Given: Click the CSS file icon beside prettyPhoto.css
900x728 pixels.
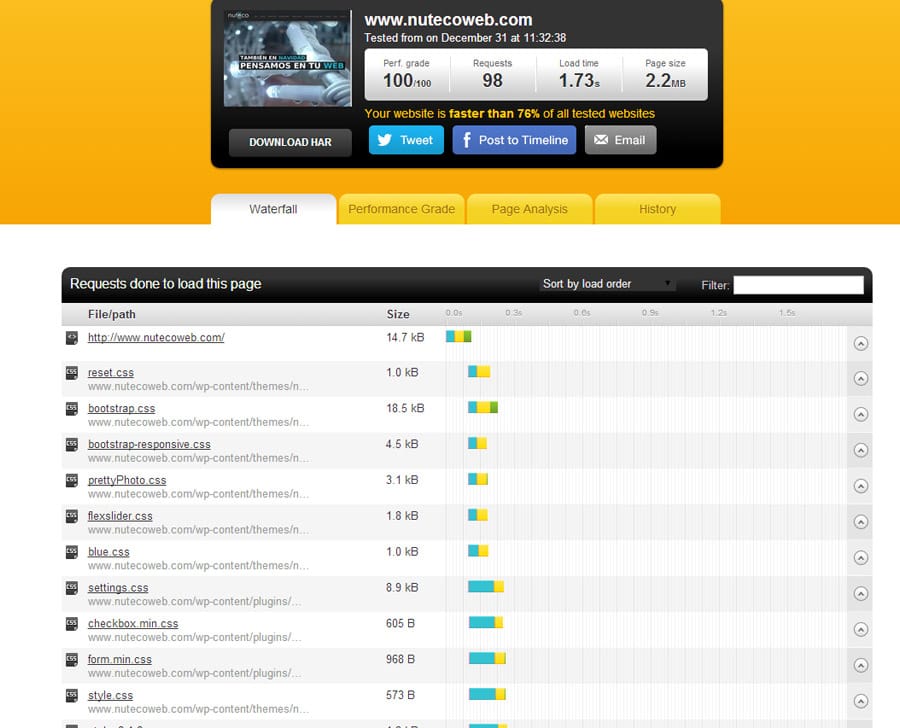Looking at the screenshot, I should click(72, 481).
